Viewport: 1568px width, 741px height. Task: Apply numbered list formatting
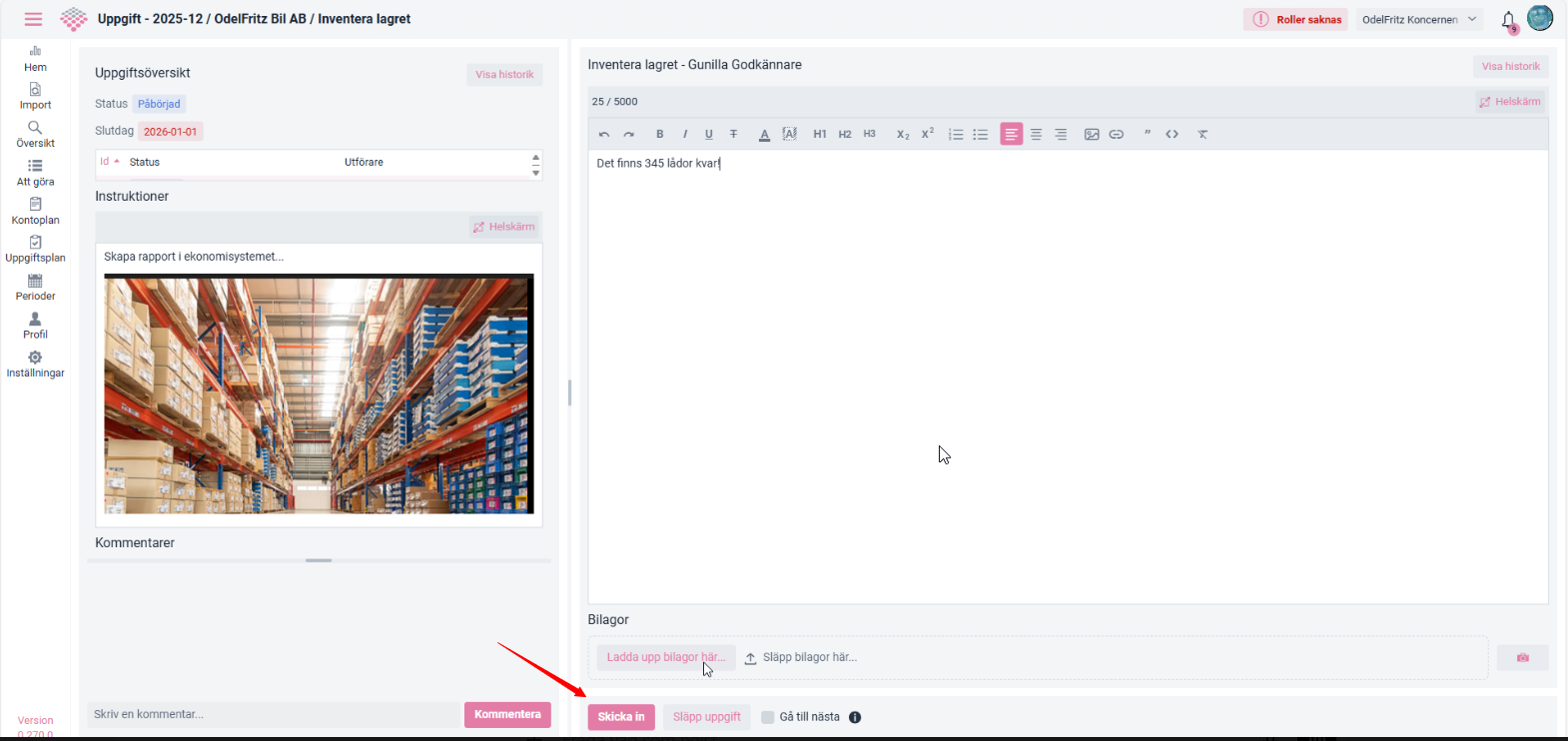pyautogui.click(x=956, y=134)
